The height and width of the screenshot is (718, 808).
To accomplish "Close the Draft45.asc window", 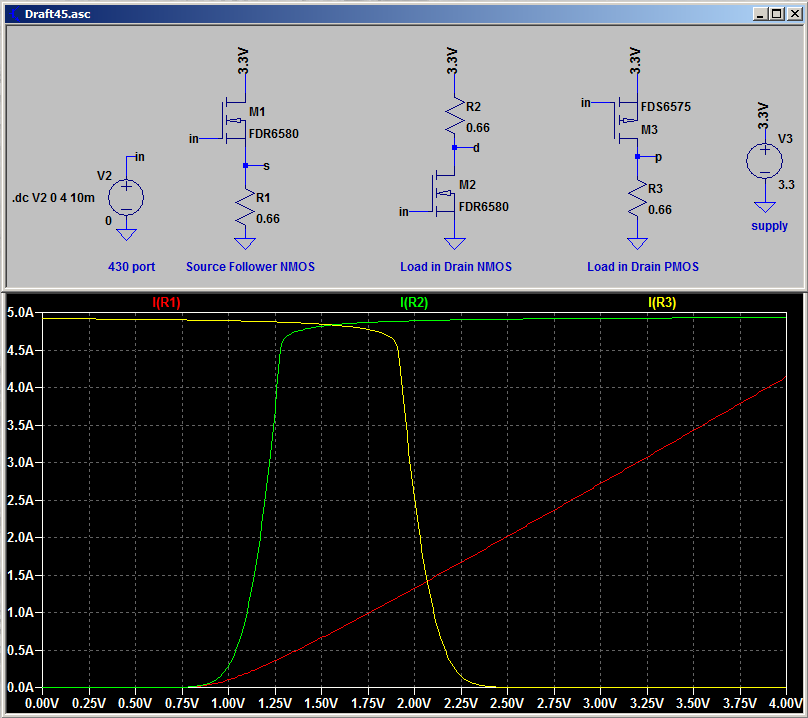I will (795, 14).
